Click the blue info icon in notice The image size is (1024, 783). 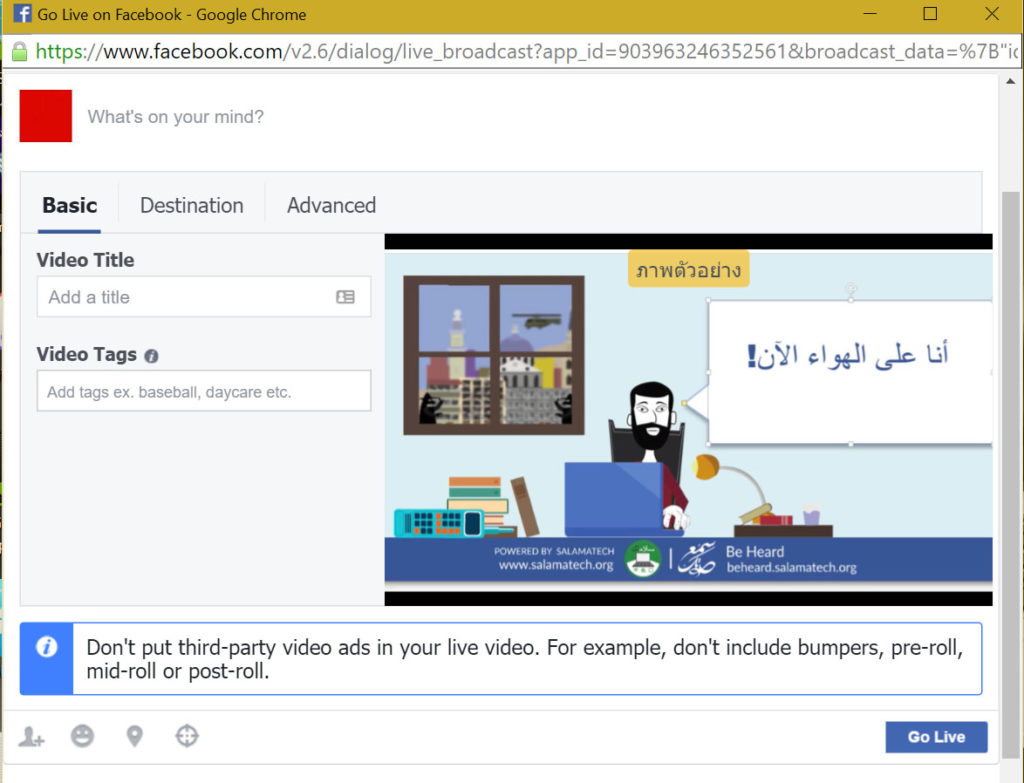46,647
